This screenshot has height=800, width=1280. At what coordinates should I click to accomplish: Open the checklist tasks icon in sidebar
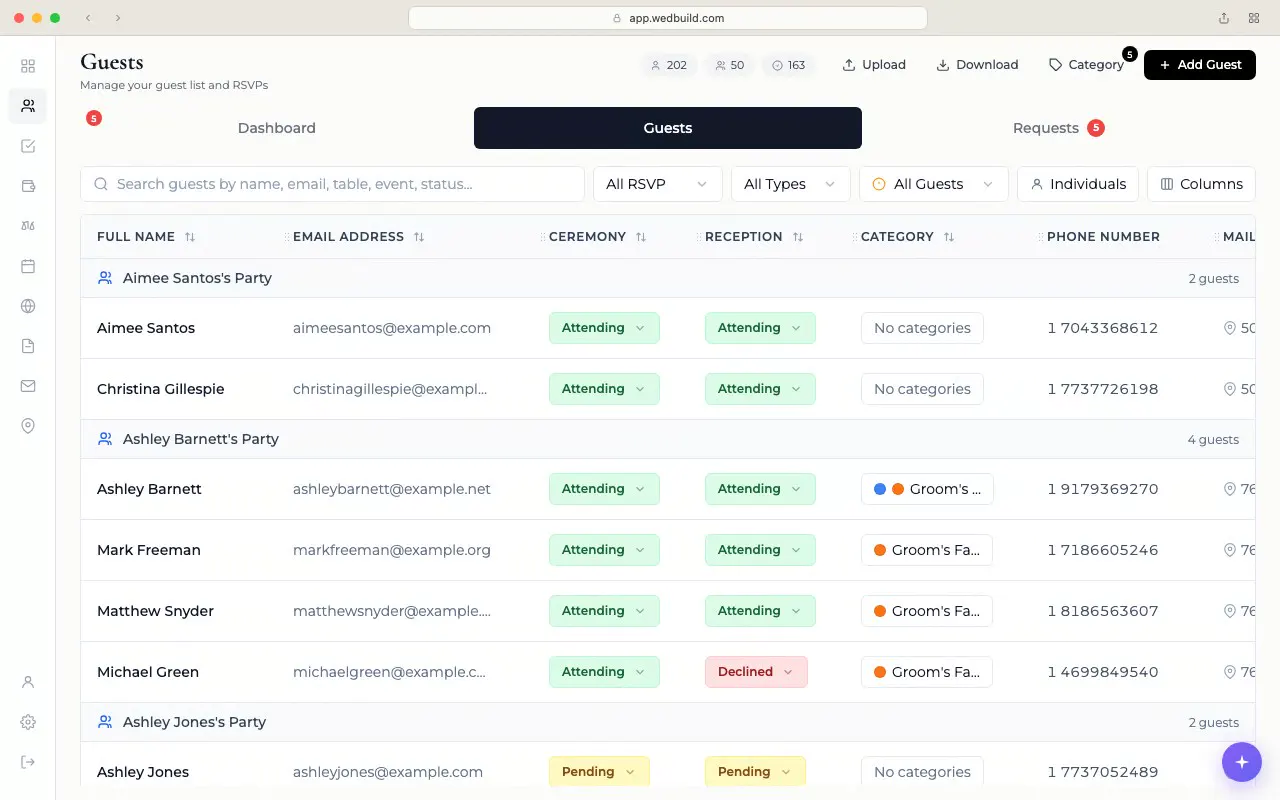tap(28, 146)
